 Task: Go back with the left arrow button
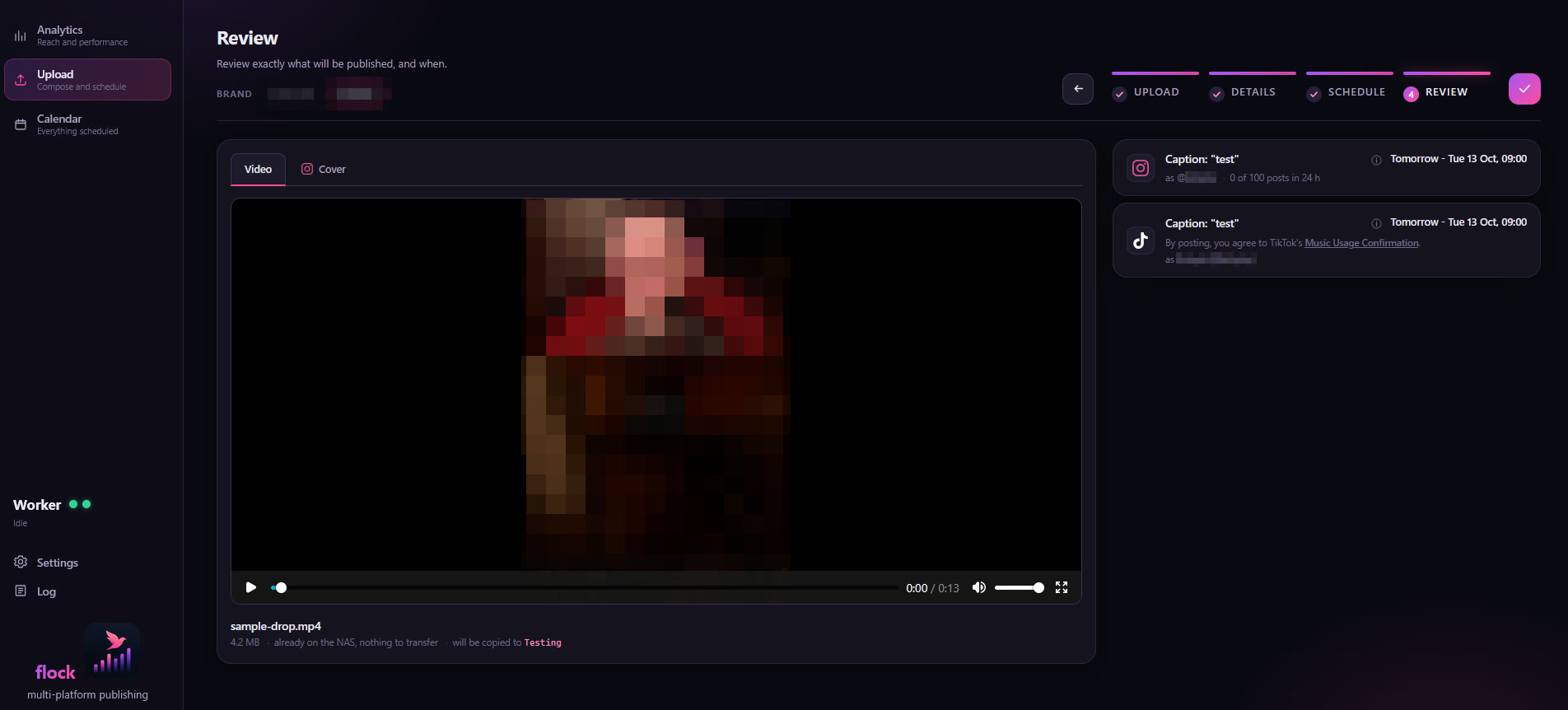tap(1078, 89)
